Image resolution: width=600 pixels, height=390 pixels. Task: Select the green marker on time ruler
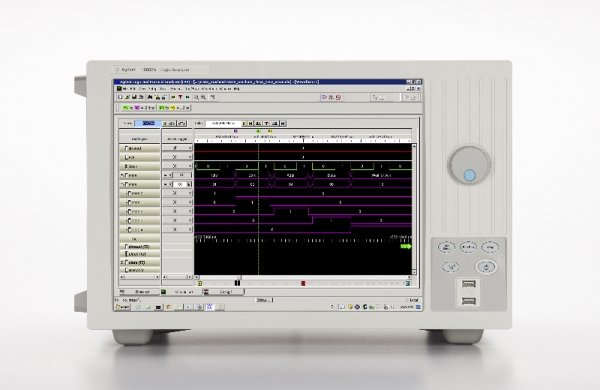point(258,131)
